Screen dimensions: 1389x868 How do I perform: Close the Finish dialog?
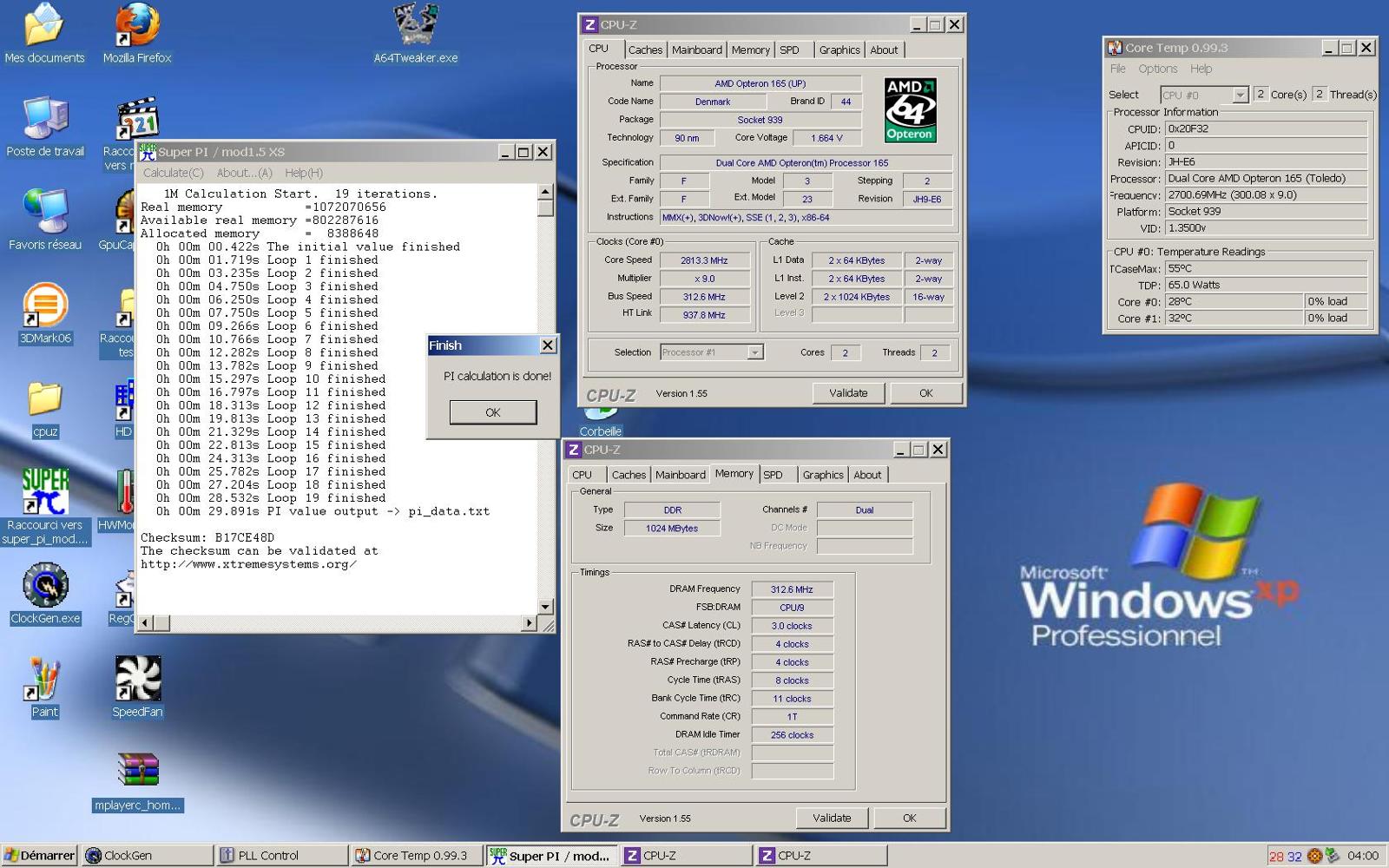coord(548,345)
